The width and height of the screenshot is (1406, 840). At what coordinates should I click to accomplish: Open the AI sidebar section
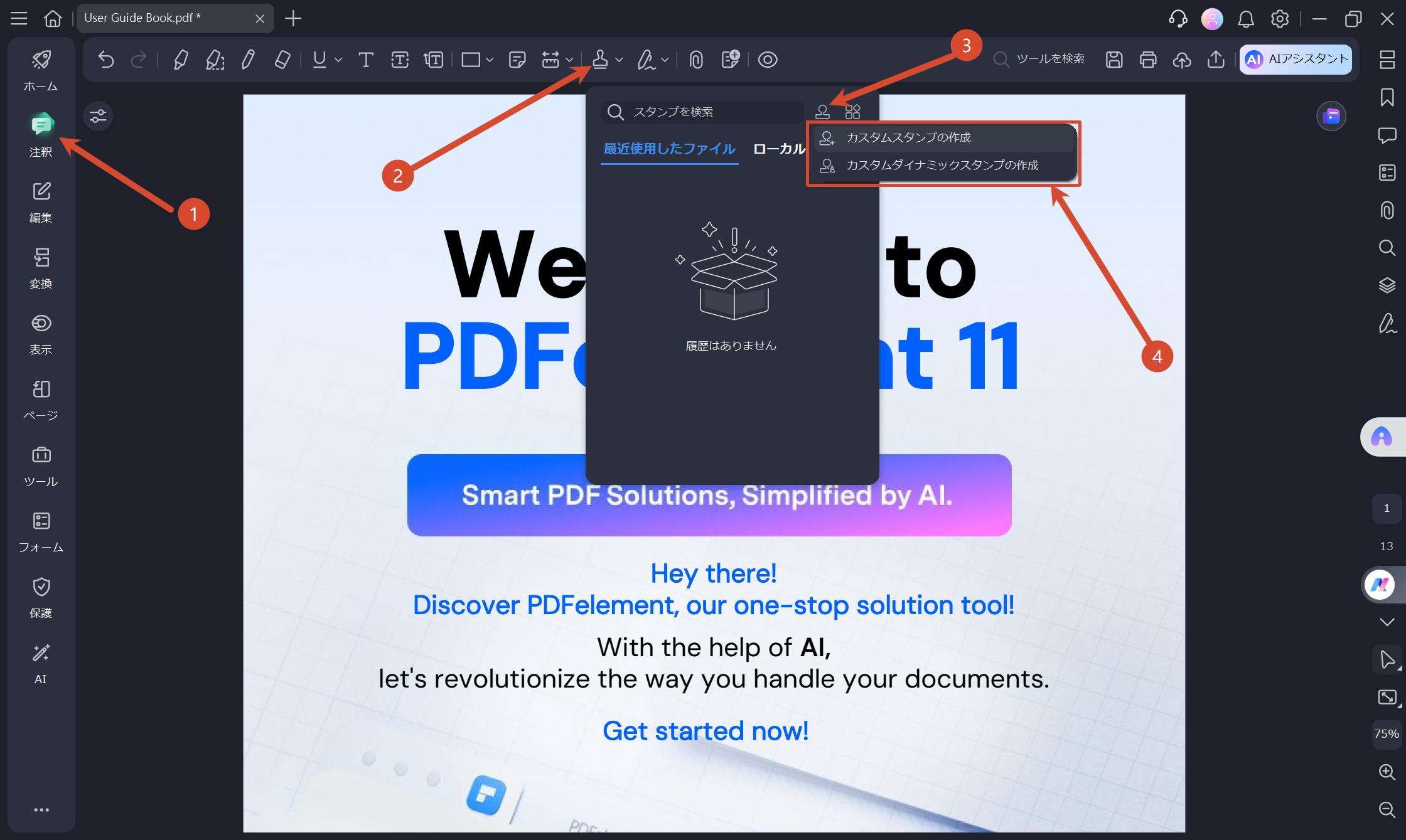(41, 663)
